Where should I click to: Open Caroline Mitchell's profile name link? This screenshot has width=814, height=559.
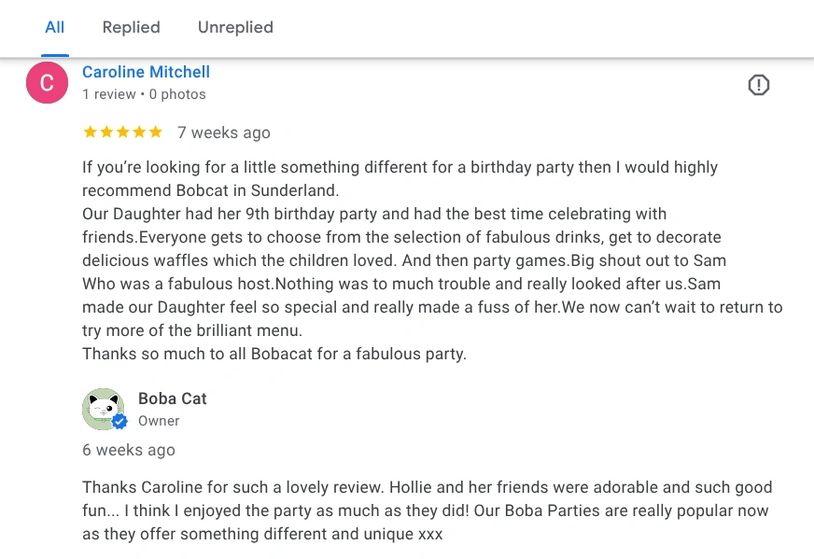(x=146, y=72)
